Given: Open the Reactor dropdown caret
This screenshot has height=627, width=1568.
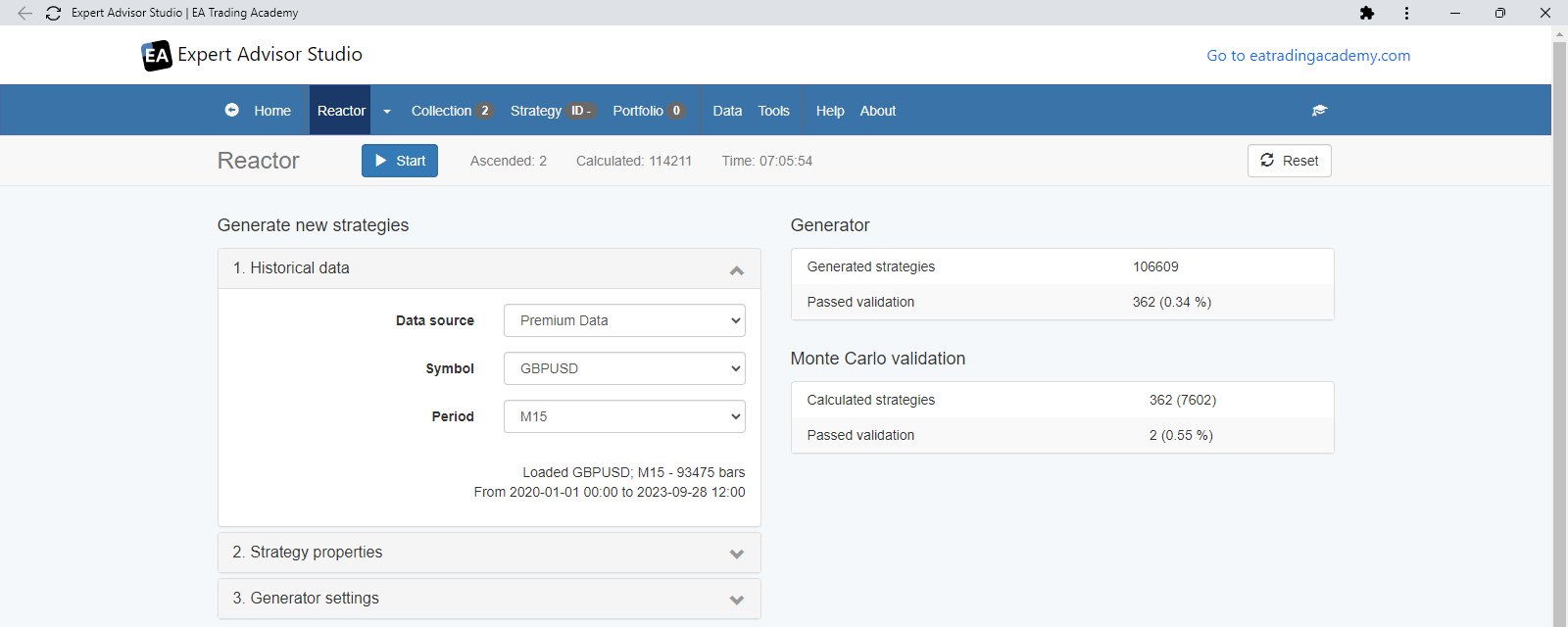Looking at the screenshot, I should coord(387,112).
